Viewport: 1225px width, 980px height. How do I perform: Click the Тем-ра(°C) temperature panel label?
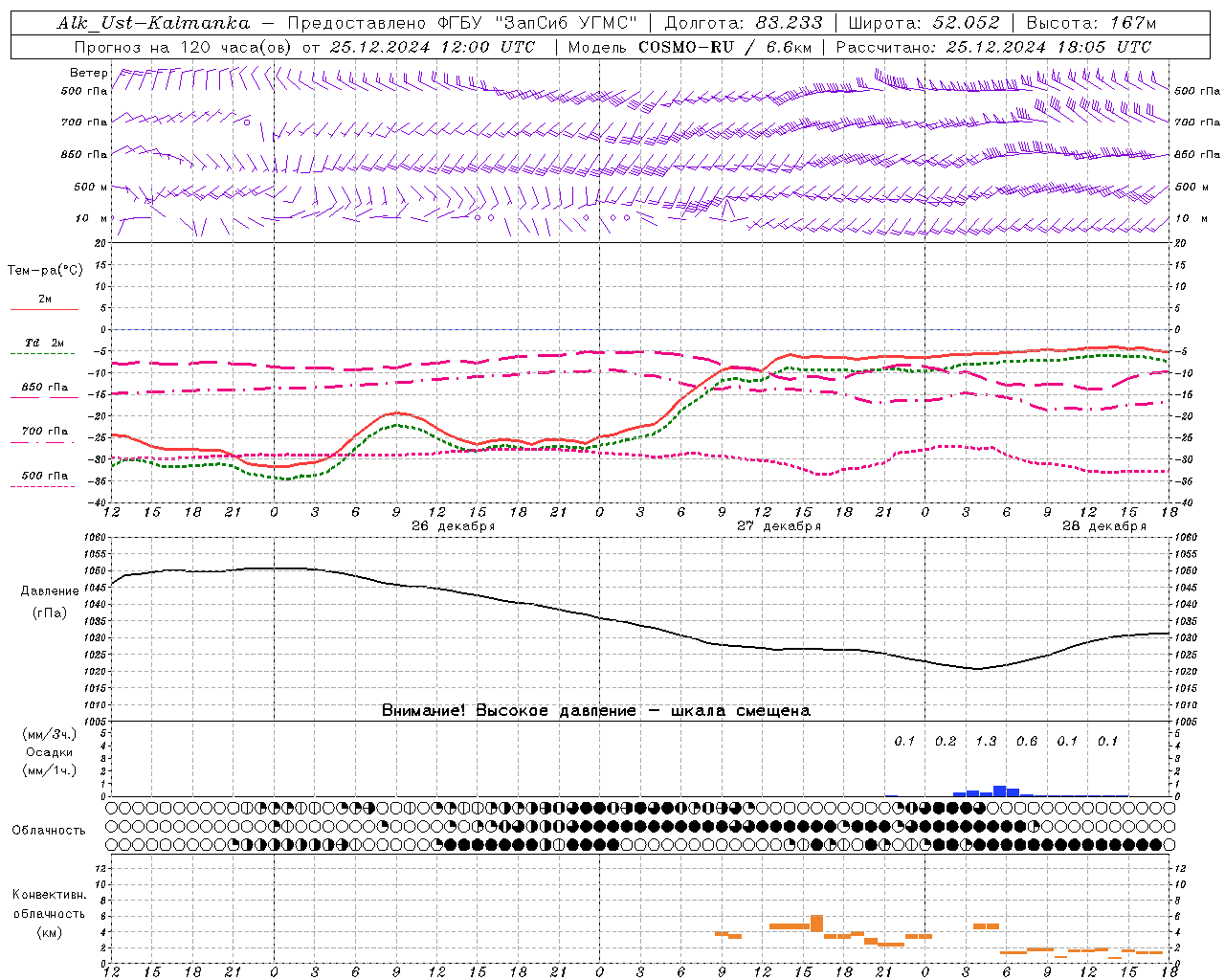point(45,271)
